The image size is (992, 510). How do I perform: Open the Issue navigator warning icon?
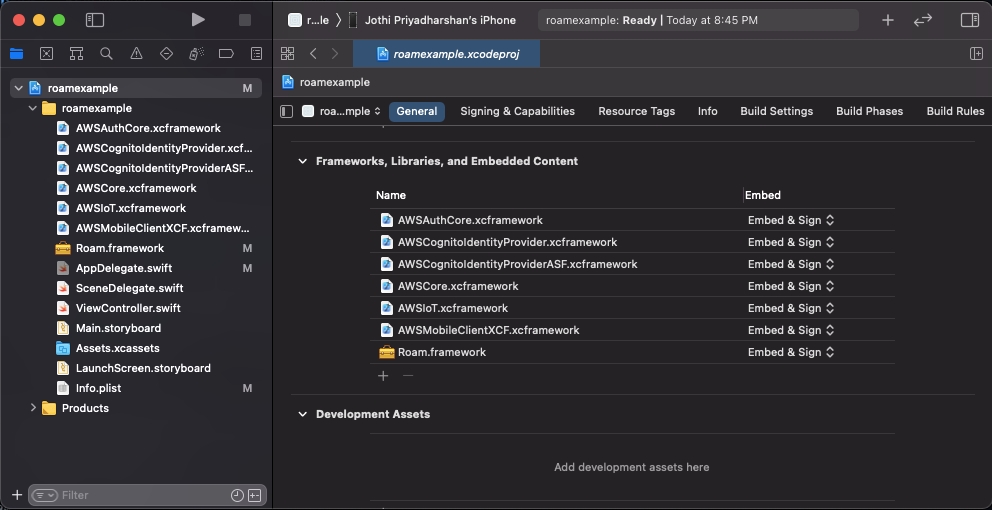pos(136,54)
